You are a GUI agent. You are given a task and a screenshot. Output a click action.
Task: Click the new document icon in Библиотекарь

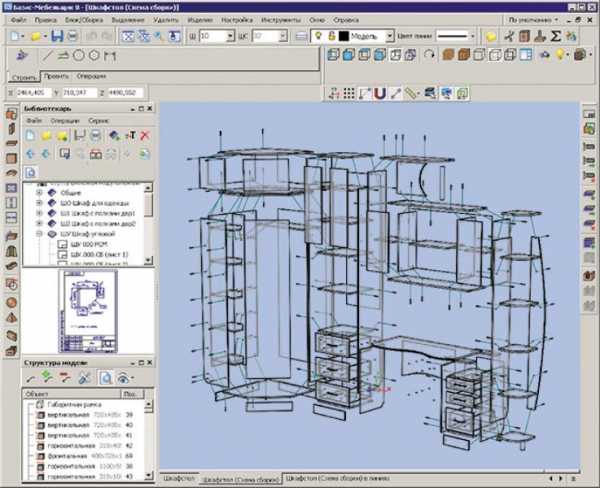(31, 135)
